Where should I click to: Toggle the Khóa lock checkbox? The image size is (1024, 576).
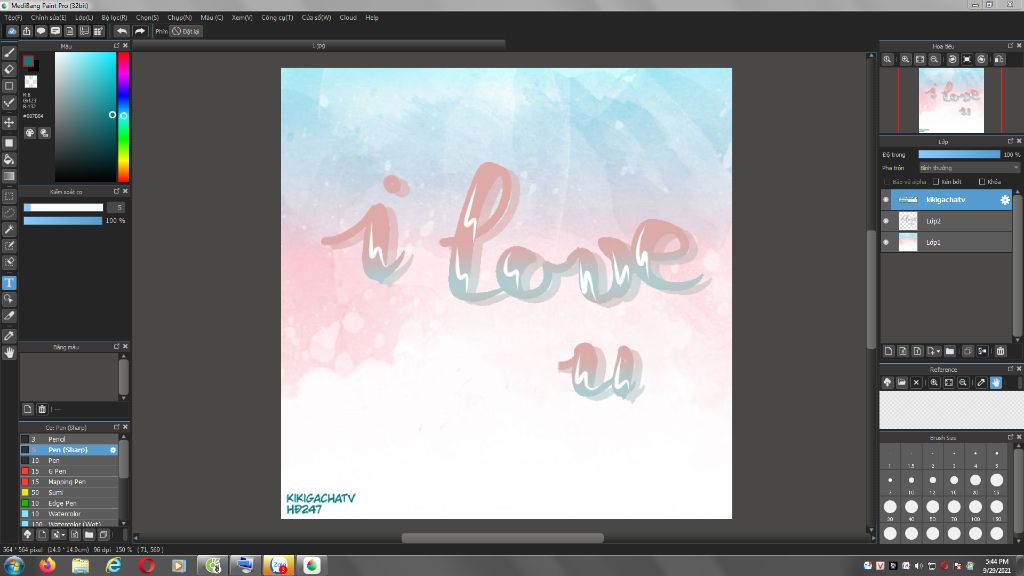click(982, 182)
